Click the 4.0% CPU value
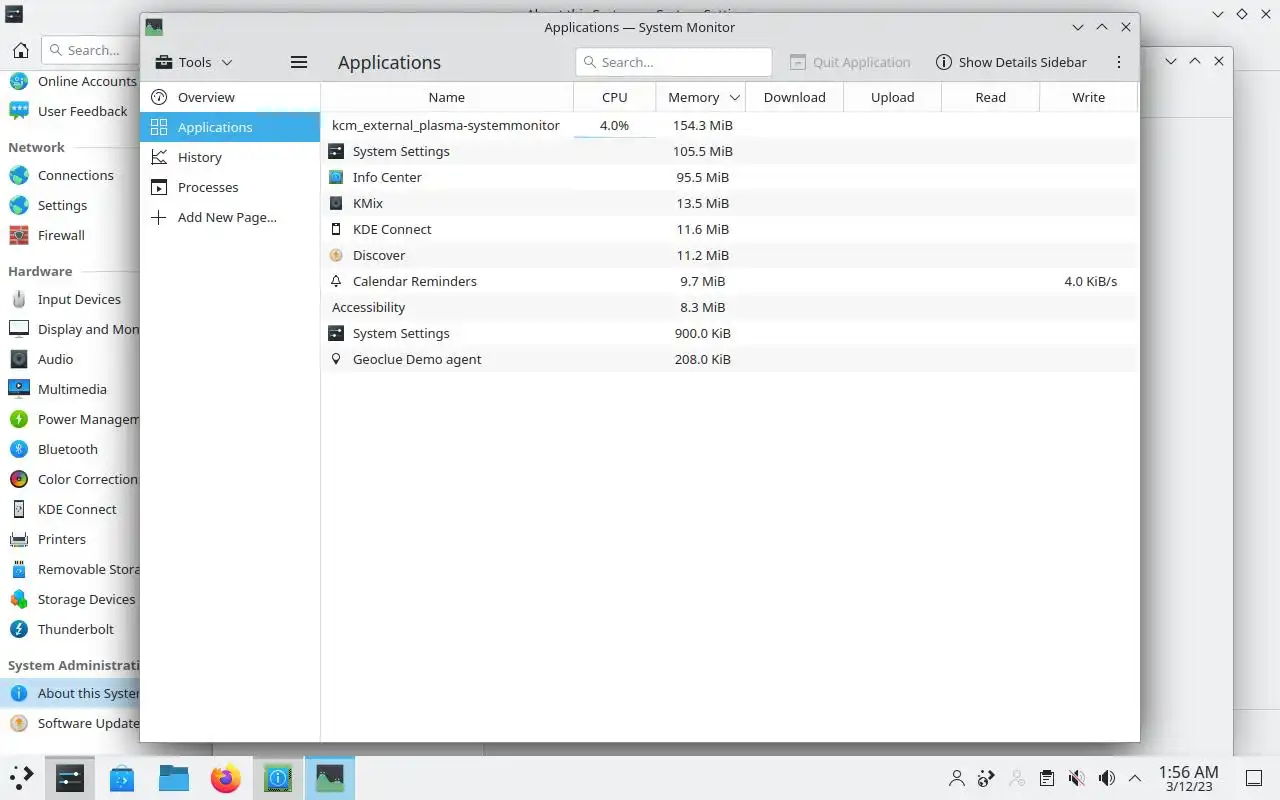The height and width of the screenshot is (800, 1280). (x=614, y=125)
